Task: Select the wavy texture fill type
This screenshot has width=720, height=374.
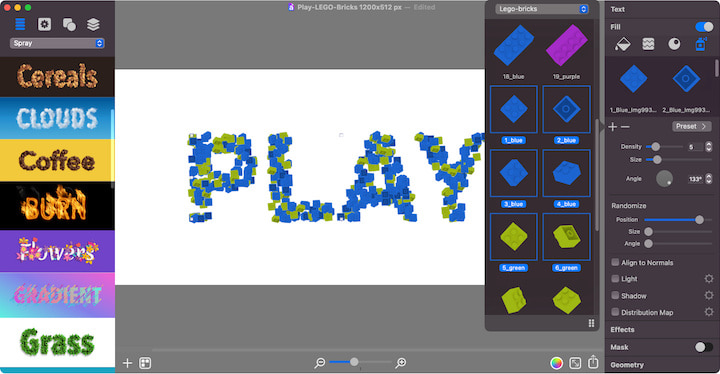Action: coord(648,44)
